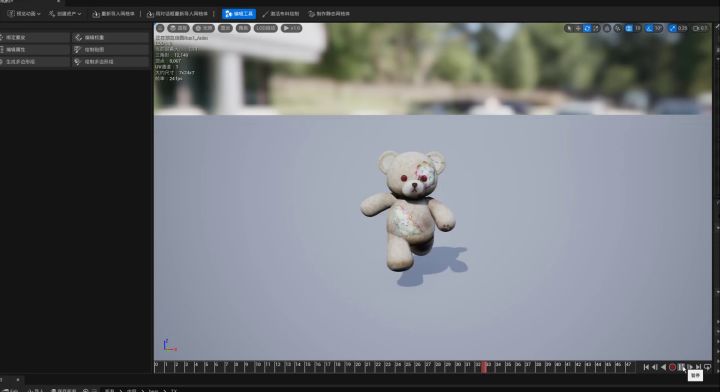The width and height of the screenshot is (720, 392).
Task: Open the rotation snap 10° dropdown
Action: [x=658, y=28]
